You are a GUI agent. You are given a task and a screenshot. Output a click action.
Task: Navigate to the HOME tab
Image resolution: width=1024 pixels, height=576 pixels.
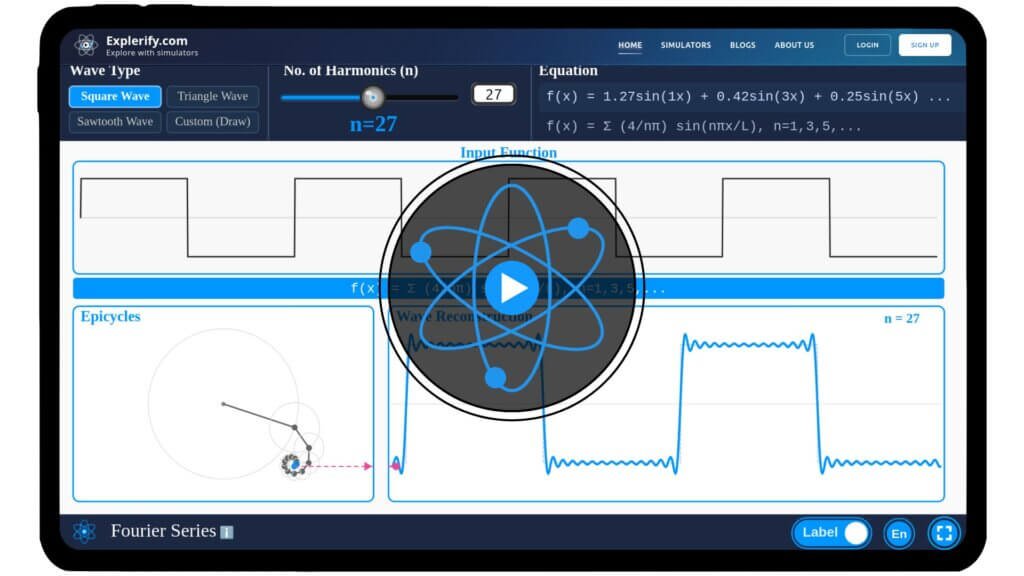click(630, 45)
